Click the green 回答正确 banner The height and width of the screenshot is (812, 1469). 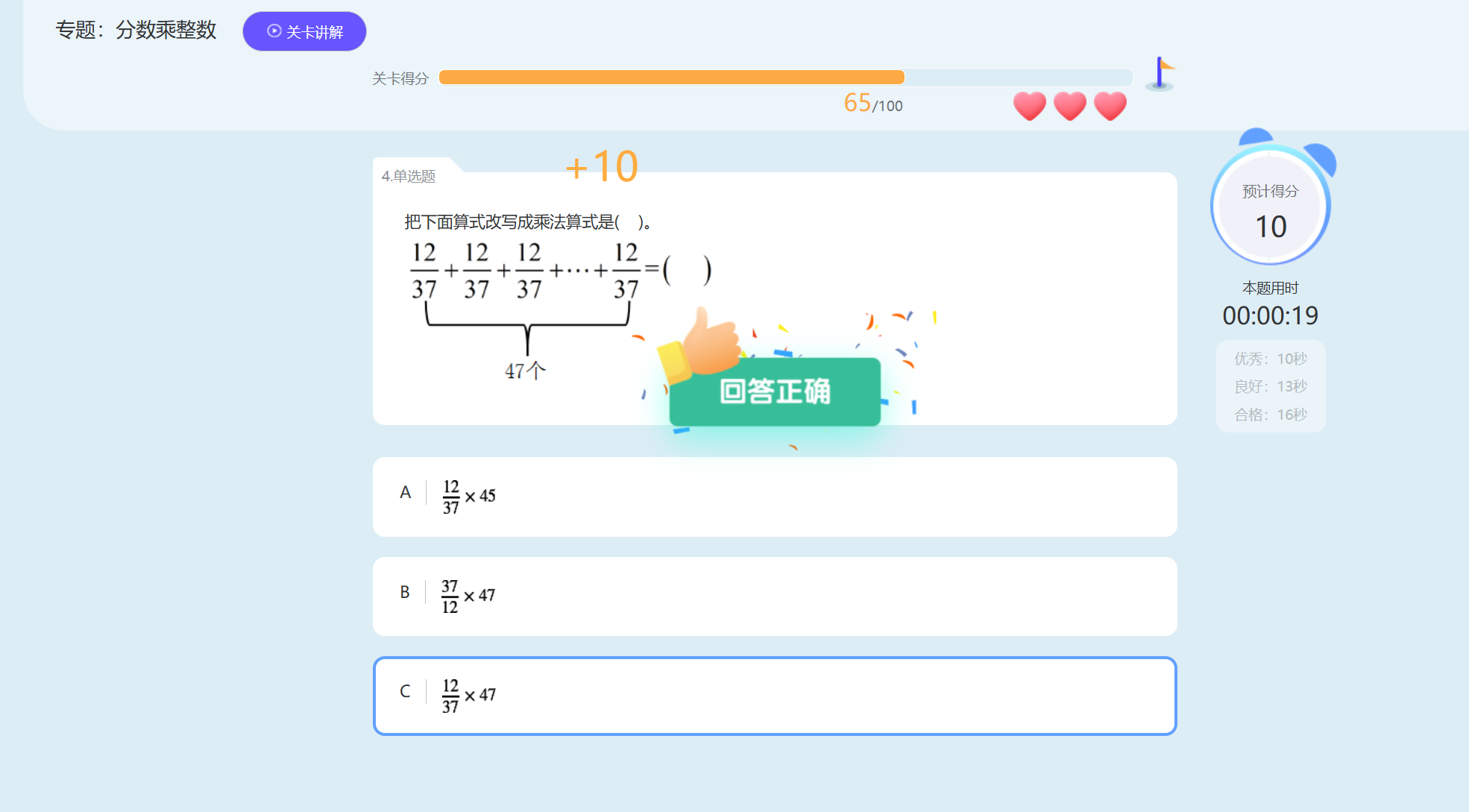pyautogui.click(x=775, y=391)
